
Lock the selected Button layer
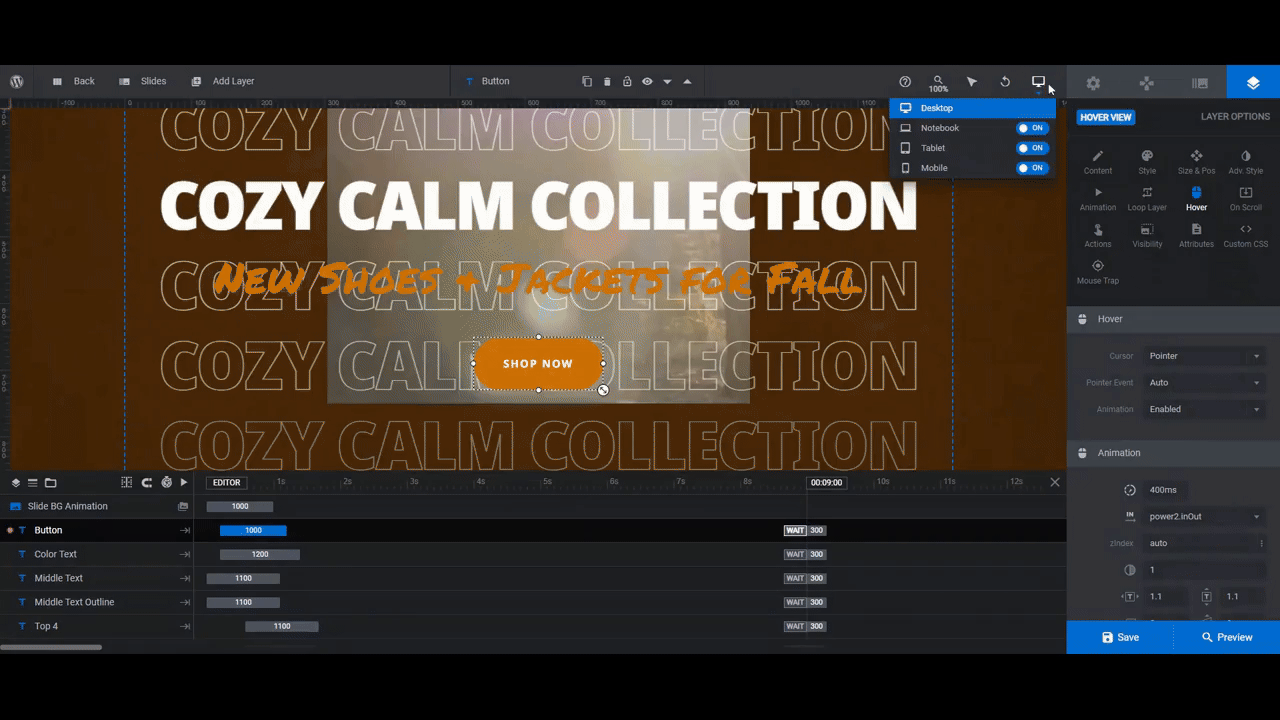(627, 81)
